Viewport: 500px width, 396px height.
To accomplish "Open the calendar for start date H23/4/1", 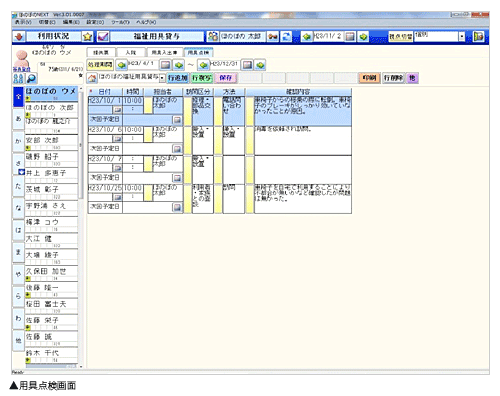I will [x=166, y=65].
